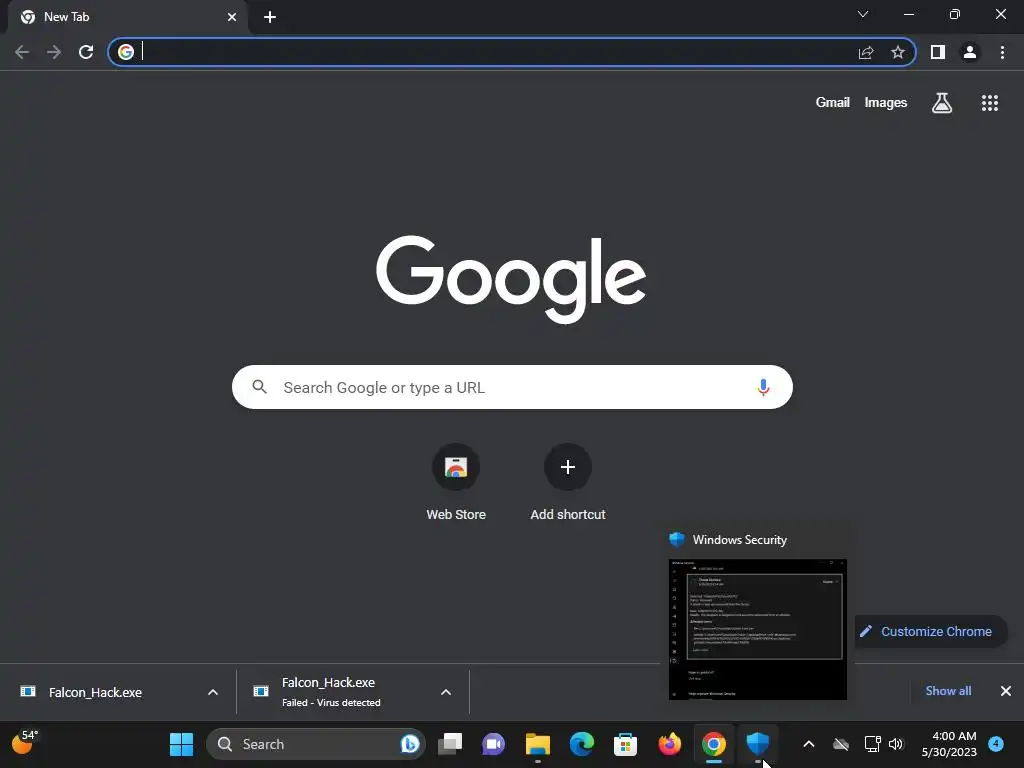Click Show all downloads
Image resolution: width=1024 pixels, height=768 pixels.
[x=948, y=691]
